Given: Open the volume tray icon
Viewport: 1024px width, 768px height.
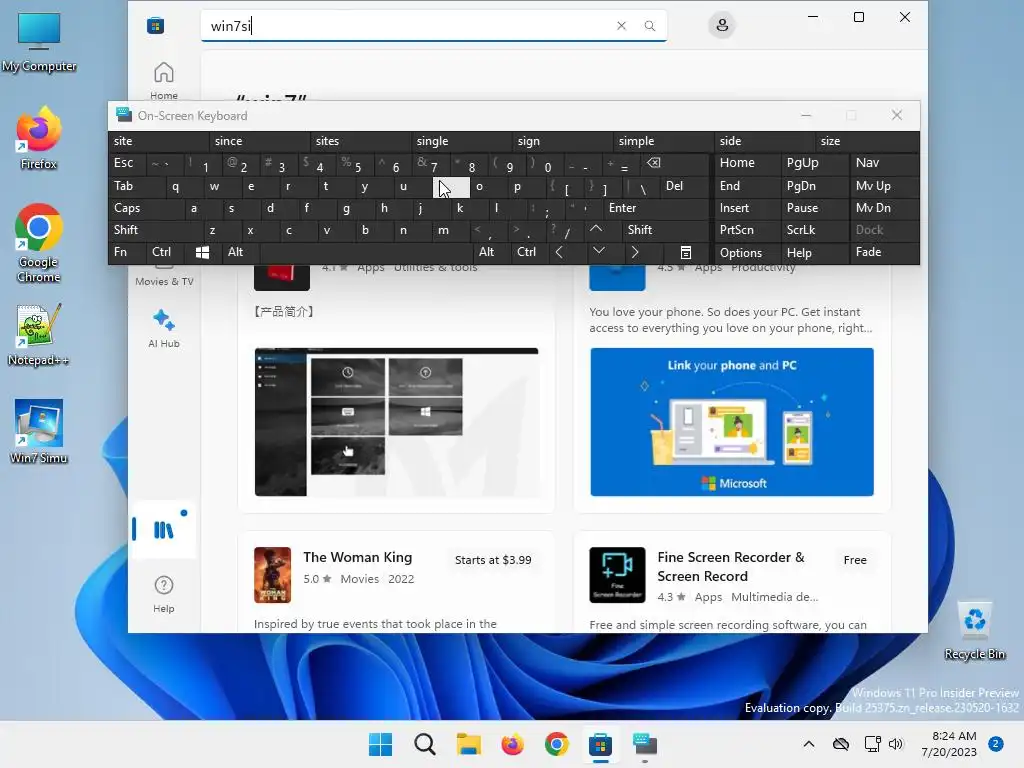Looking at the screenshot, I should (x=896, y=744).
